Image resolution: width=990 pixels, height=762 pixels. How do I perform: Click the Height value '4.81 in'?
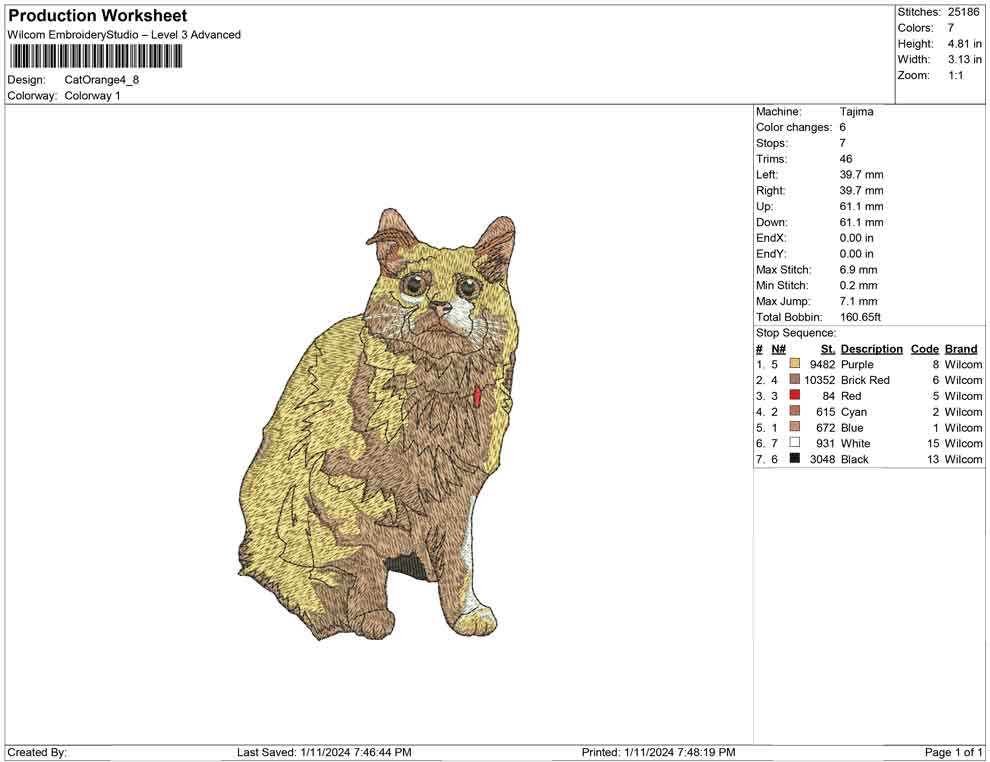(x=965, y=44)
